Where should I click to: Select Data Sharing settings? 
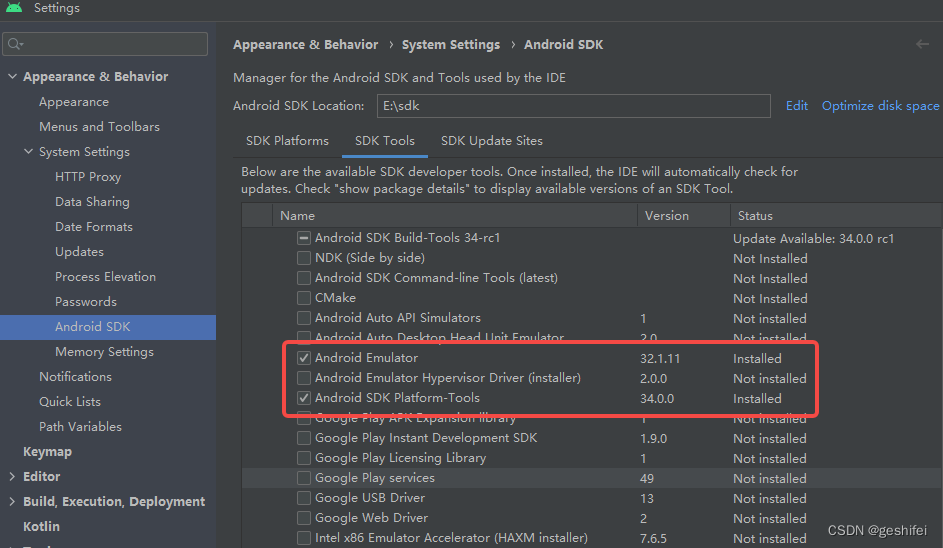(92, 202)
